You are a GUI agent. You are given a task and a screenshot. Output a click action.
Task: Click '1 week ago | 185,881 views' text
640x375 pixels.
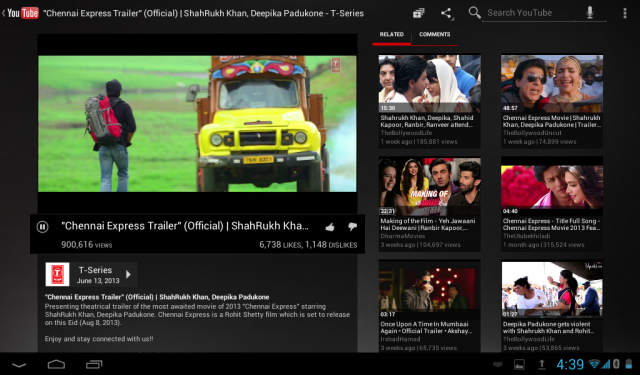pyautogui.click(x=419, y=142)
